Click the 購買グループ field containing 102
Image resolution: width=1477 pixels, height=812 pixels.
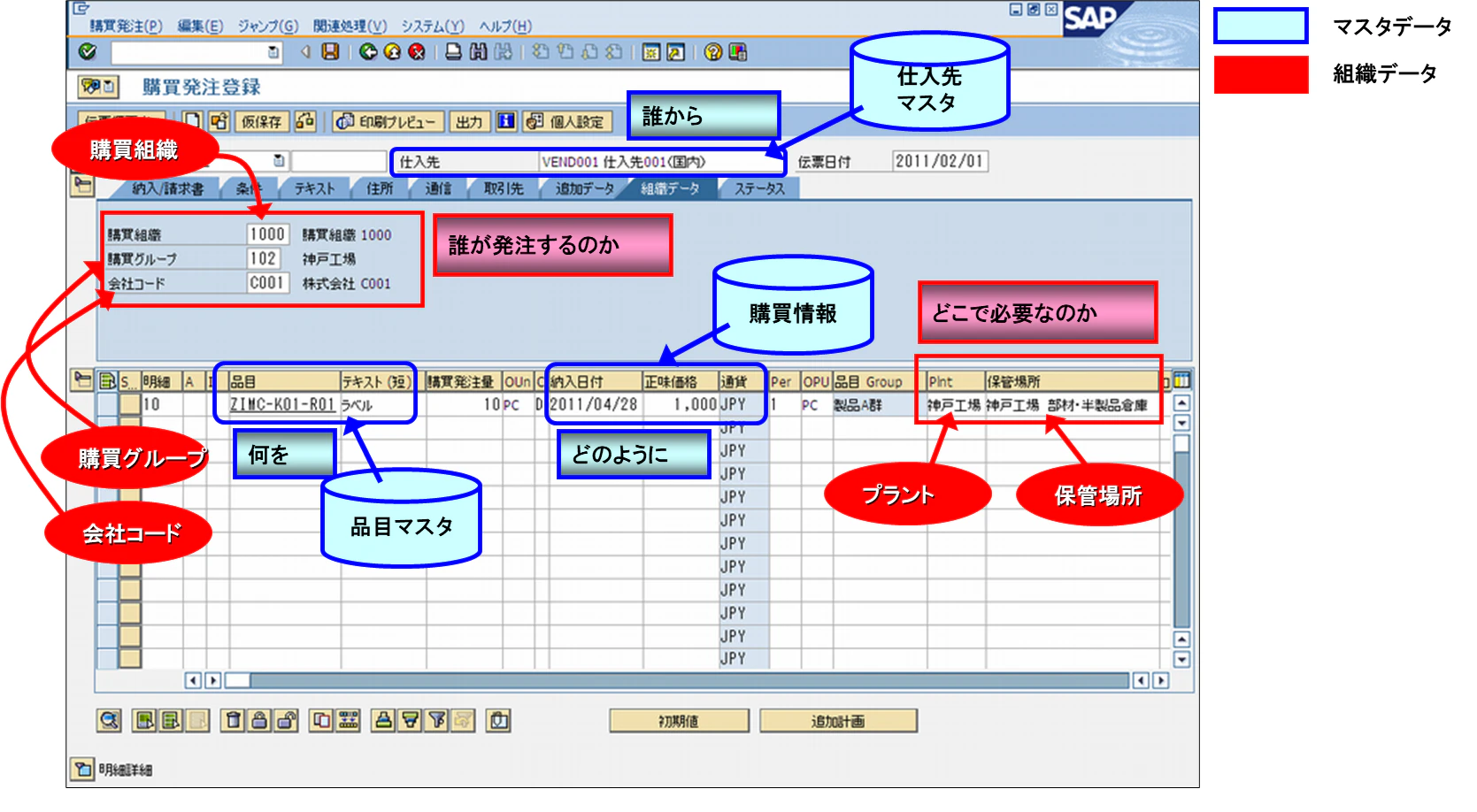pos(263,258)
